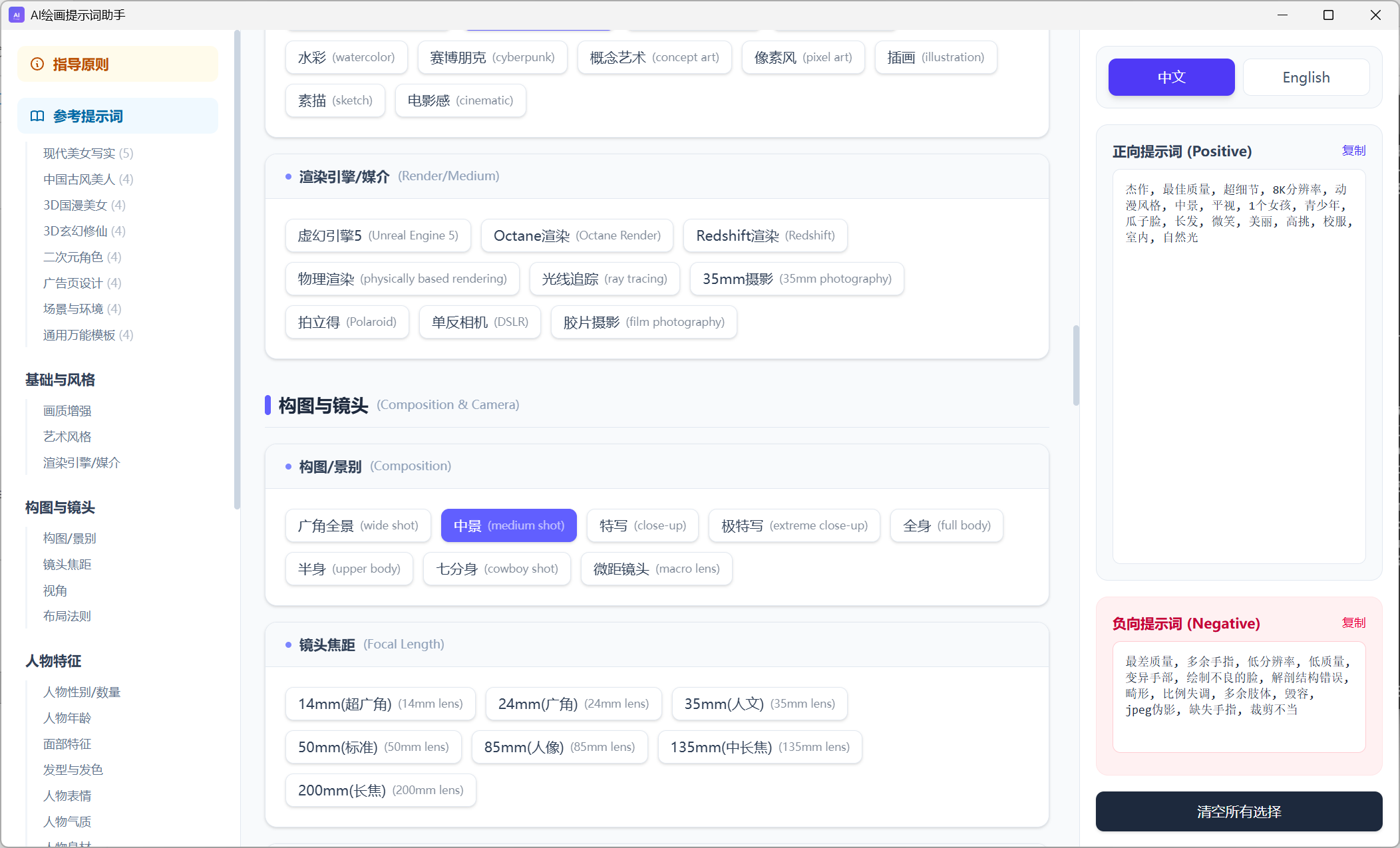This screenshot has height=848, width=1400.
Task: Toggle the 插画 (illustration) tag
Action: (936, 57)
